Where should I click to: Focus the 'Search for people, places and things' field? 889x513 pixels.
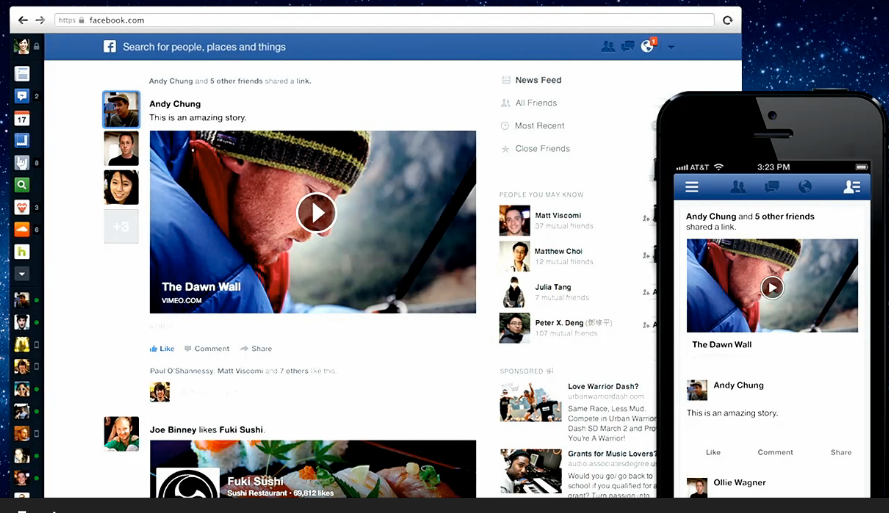tap(204, 47)
